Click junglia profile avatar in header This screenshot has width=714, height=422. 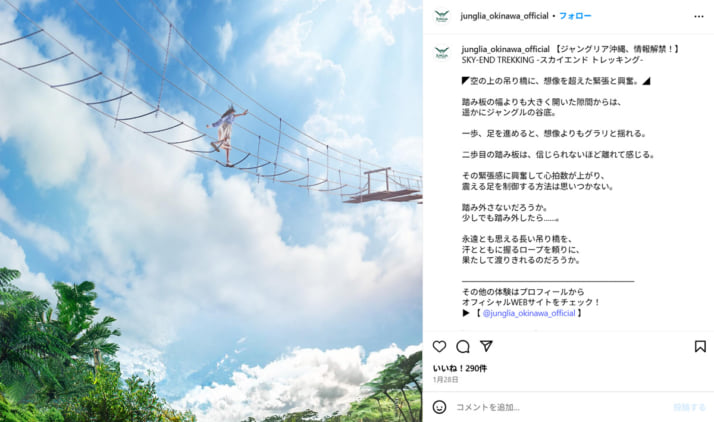point(442,16)
